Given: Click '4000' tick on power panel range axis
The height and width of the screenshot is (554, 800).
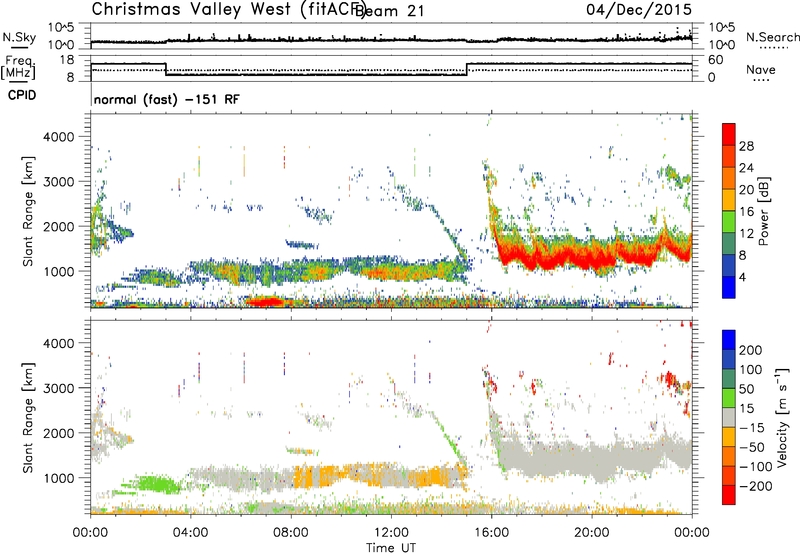Looking at the screenshot, I should click(x=58, y=137).
